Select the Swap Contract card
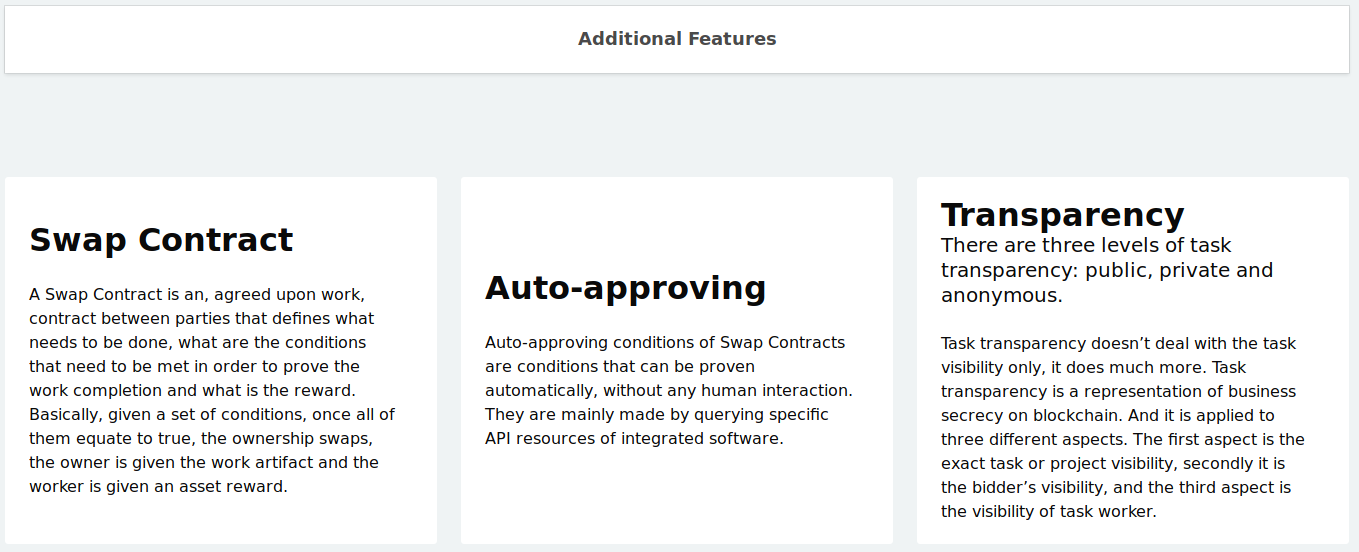Image resolution: width=1359 pixels, height=552 pixels. (x=221, y=360)
